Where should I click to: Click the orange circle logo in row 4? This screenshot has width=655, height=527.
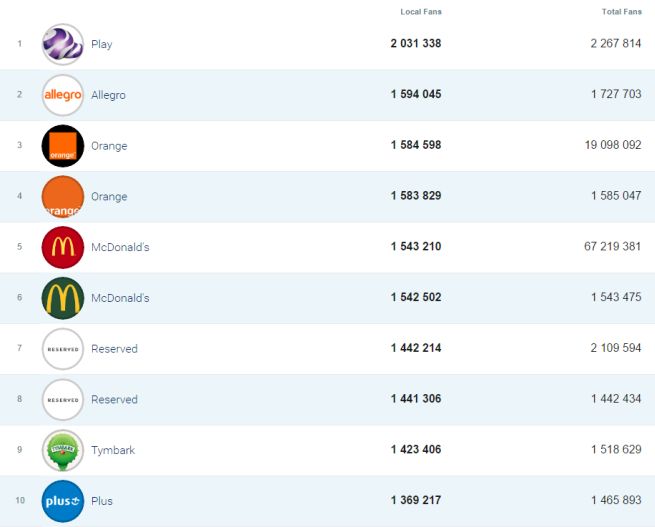tap(63, 197)
